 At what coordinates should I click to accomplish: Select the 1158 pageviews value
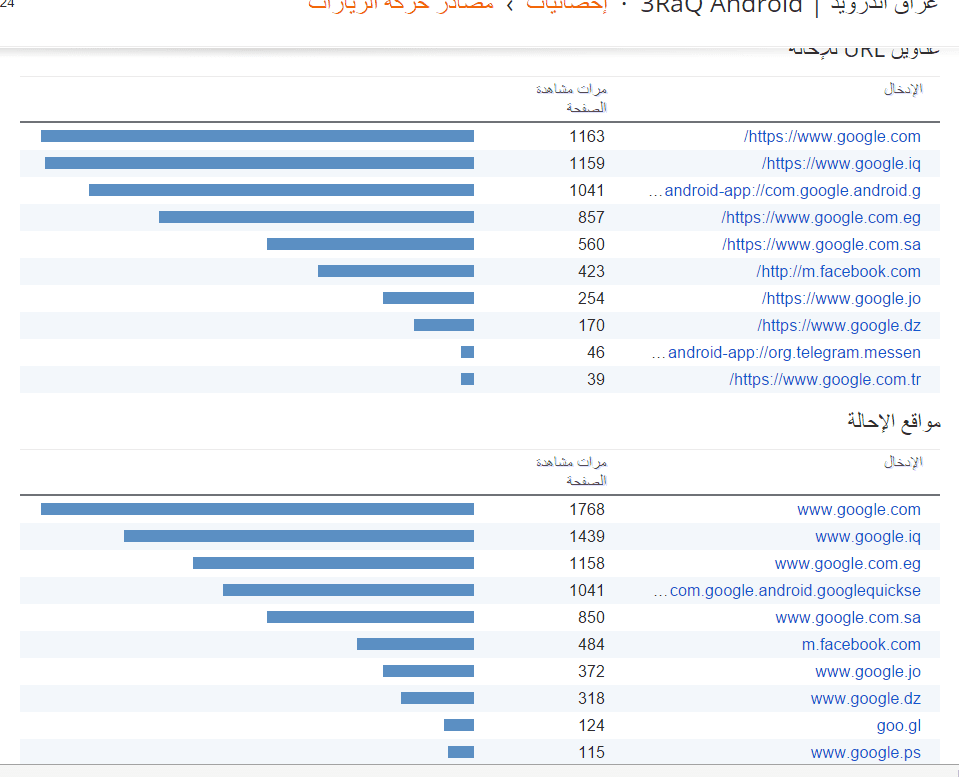pyautogui.click(x=587, y=563)
